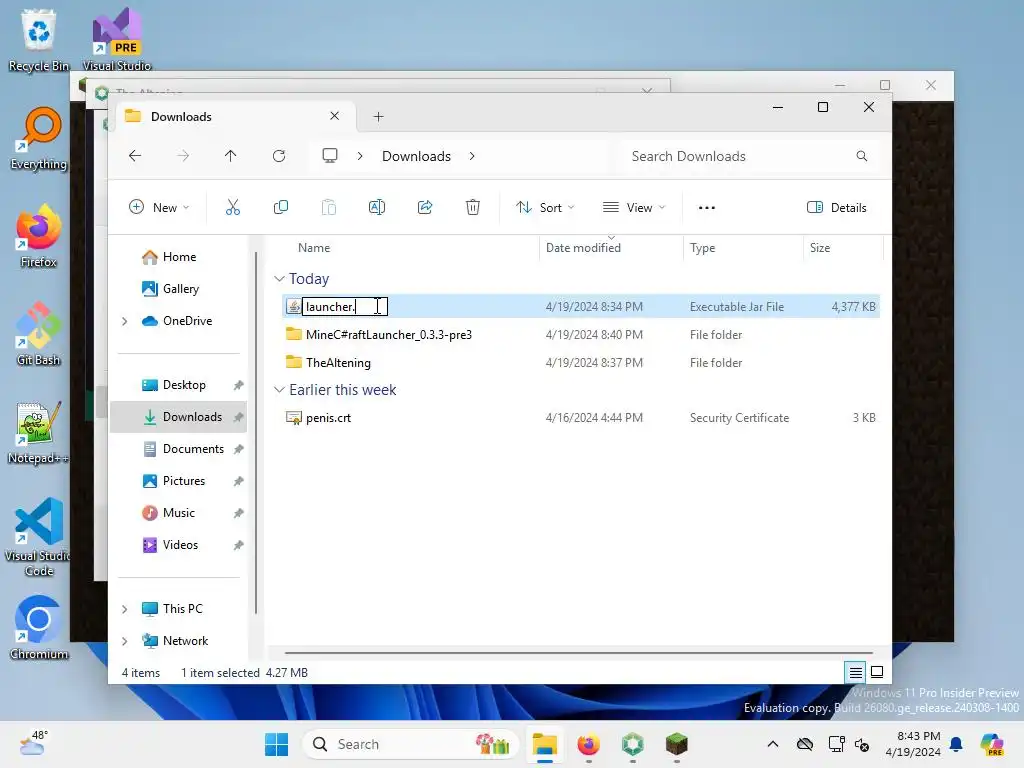Click the PC monitor icon in address bar

[330, 156]
